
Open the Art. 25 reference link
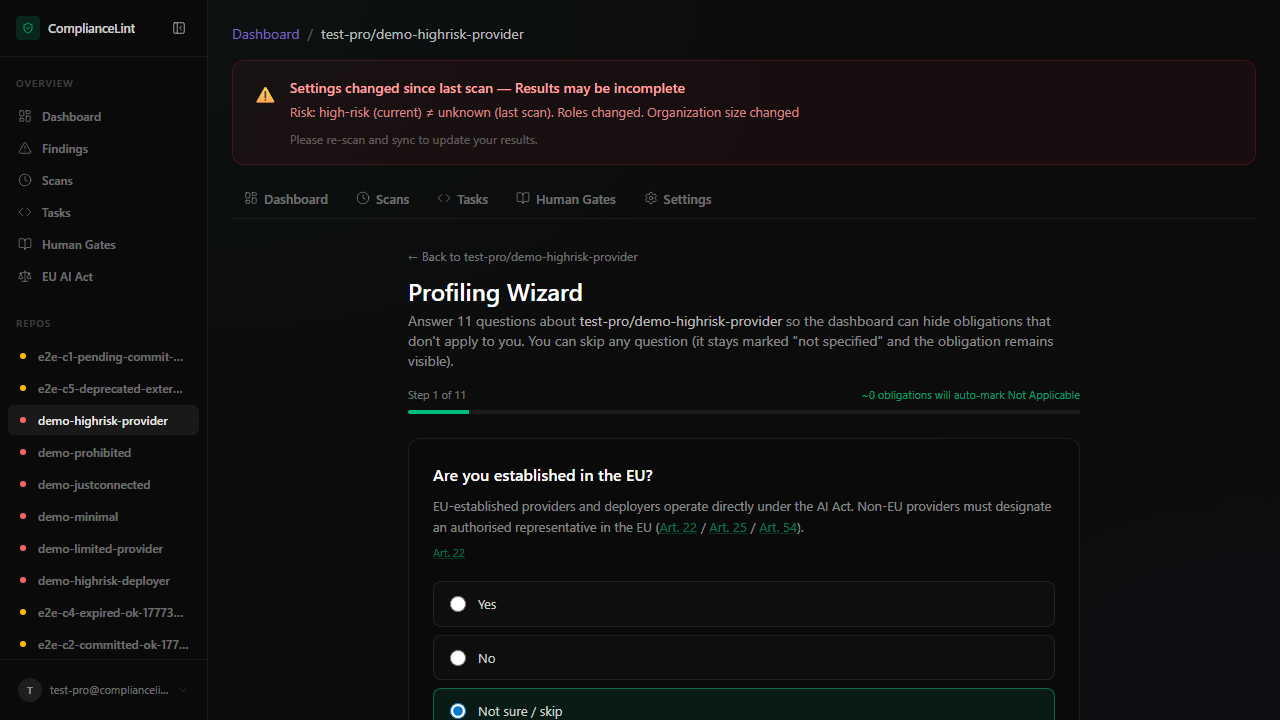[x=727, y=528]
